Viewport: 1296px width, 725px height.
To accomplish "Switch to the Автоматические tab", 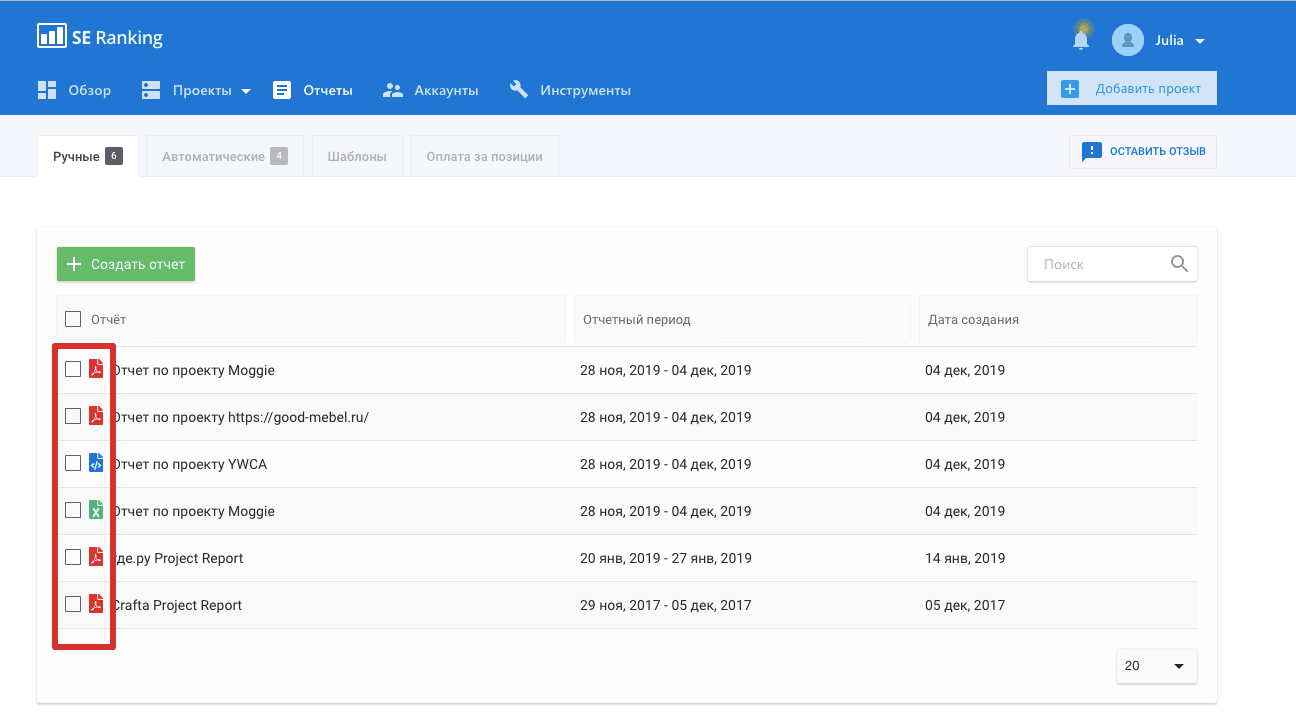I will click(225, 156).
